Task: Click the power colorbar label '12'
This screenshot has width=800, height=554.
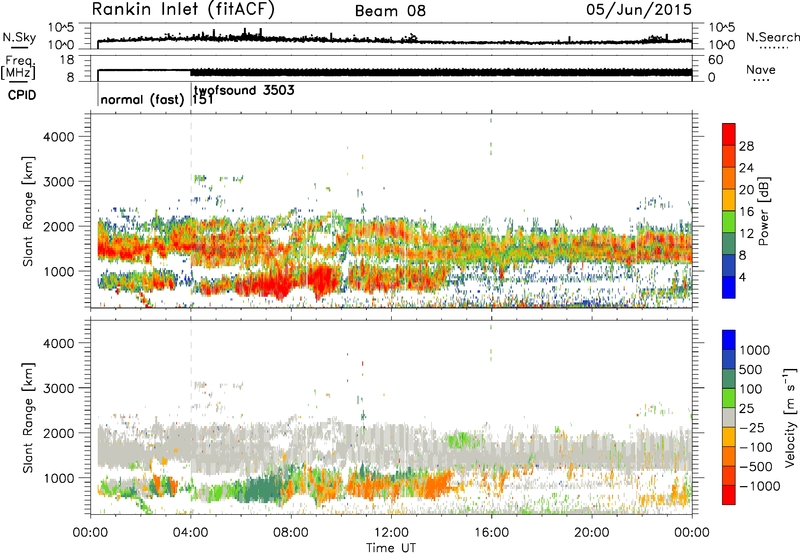Action: (x=746, y=233)
